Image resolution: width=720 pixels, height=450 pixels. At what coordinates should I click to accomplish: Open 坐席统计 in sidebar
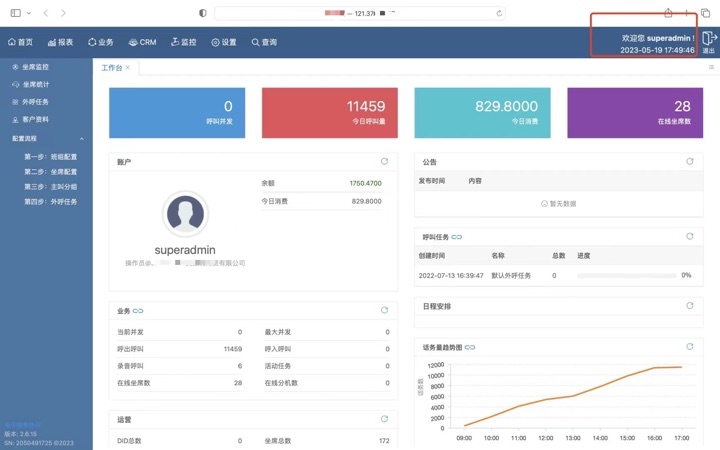point(30,84)
